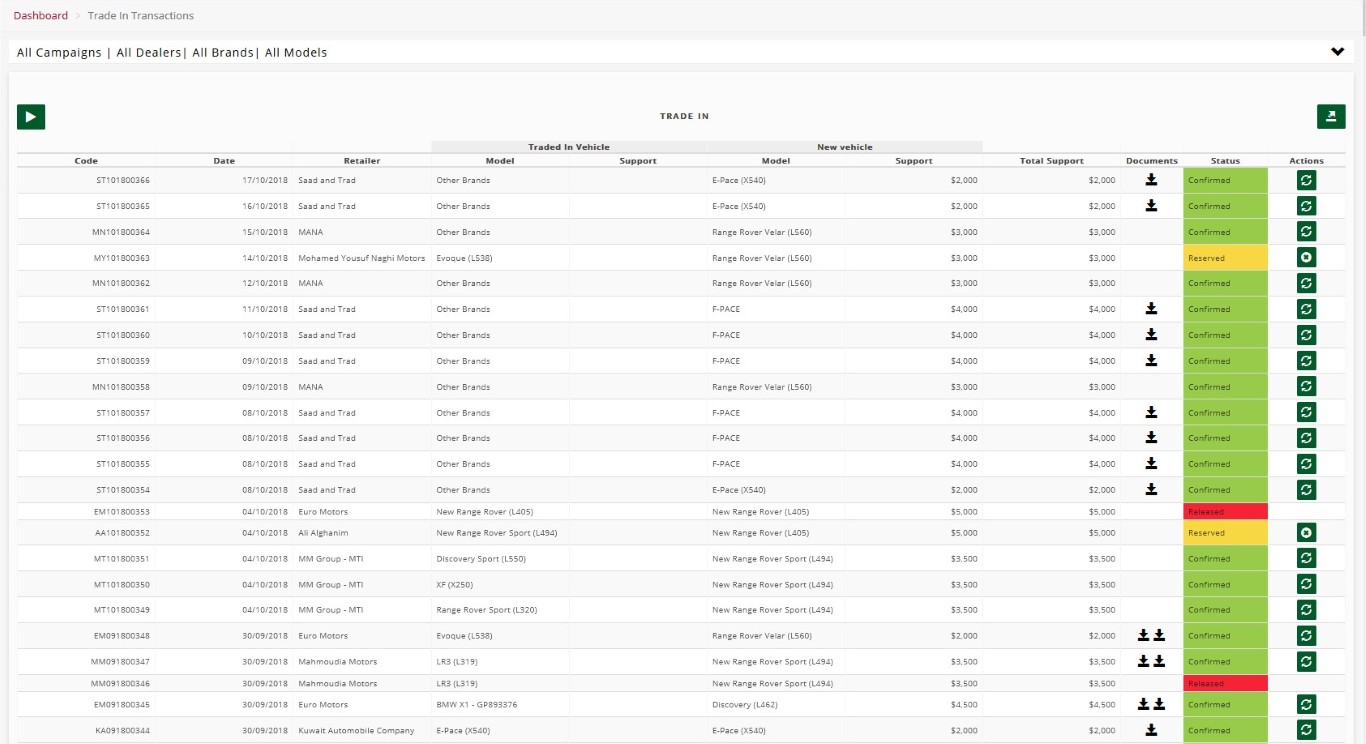The width and height of the screenshot is (1366, 744).
Task: Download document for KA091800344
Action: [1151, 730]
